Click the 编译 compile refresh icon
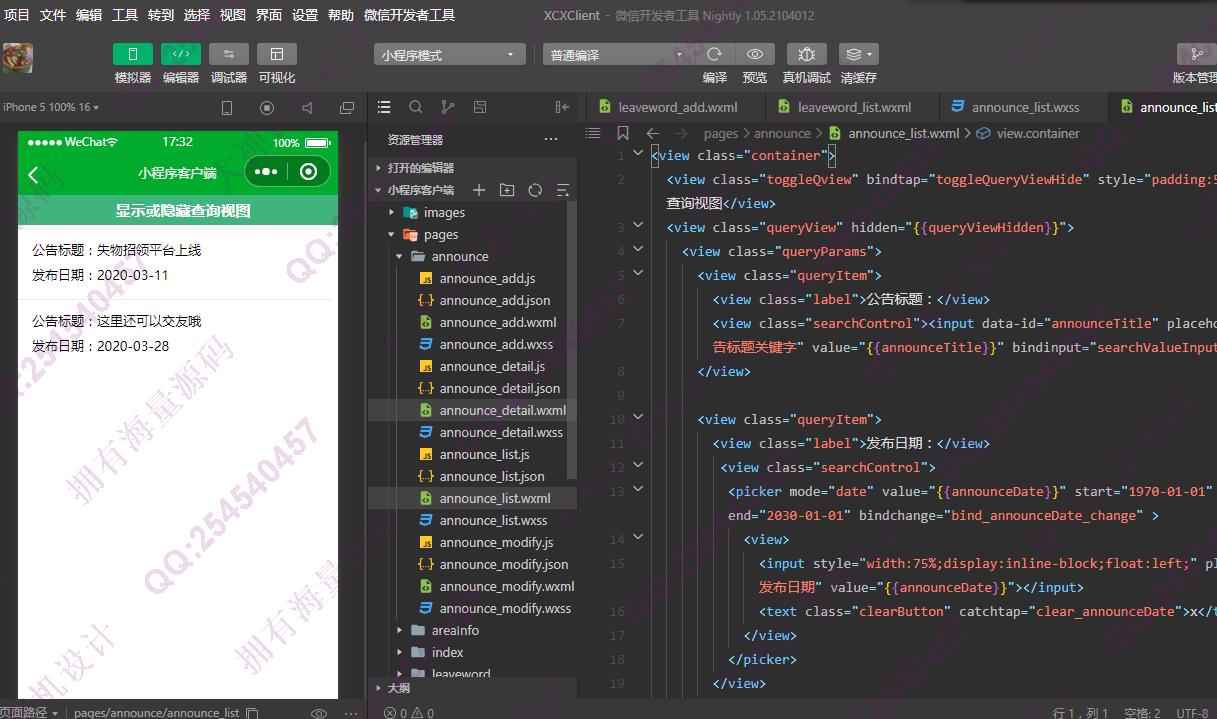 (x=714, y=54)
